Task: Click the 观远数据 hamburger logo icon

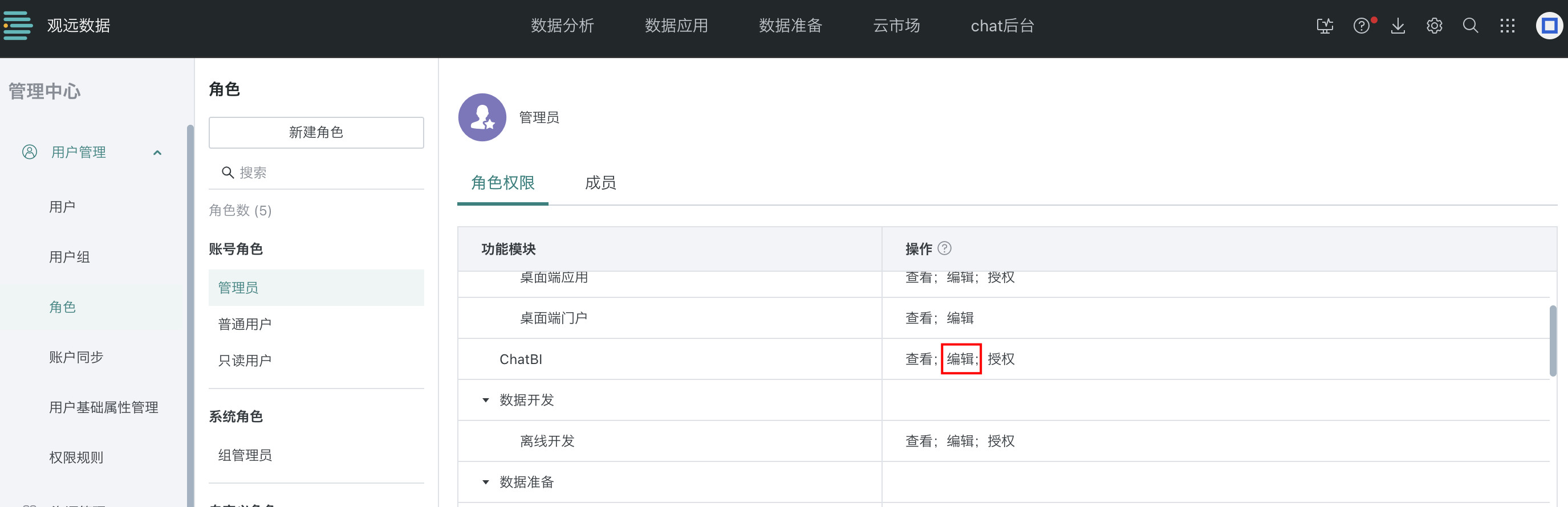Action: tap(18, 26)
